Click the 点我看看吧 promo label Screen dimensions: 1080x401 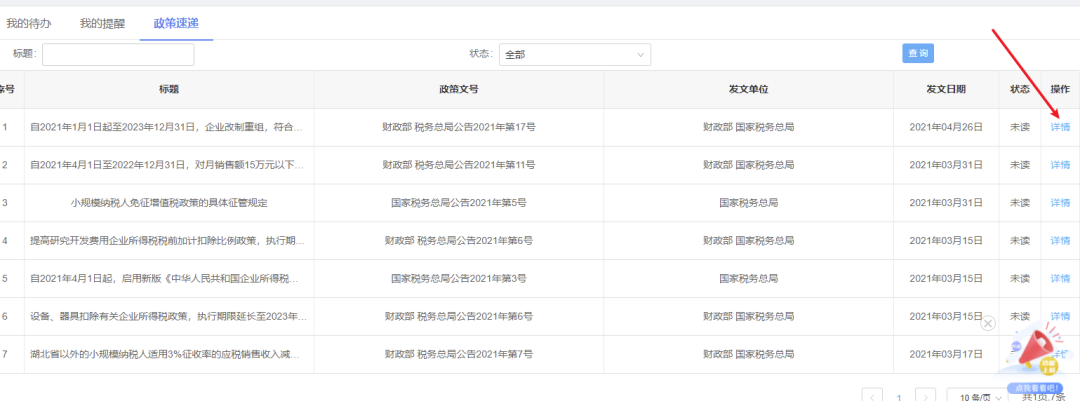1036,389
